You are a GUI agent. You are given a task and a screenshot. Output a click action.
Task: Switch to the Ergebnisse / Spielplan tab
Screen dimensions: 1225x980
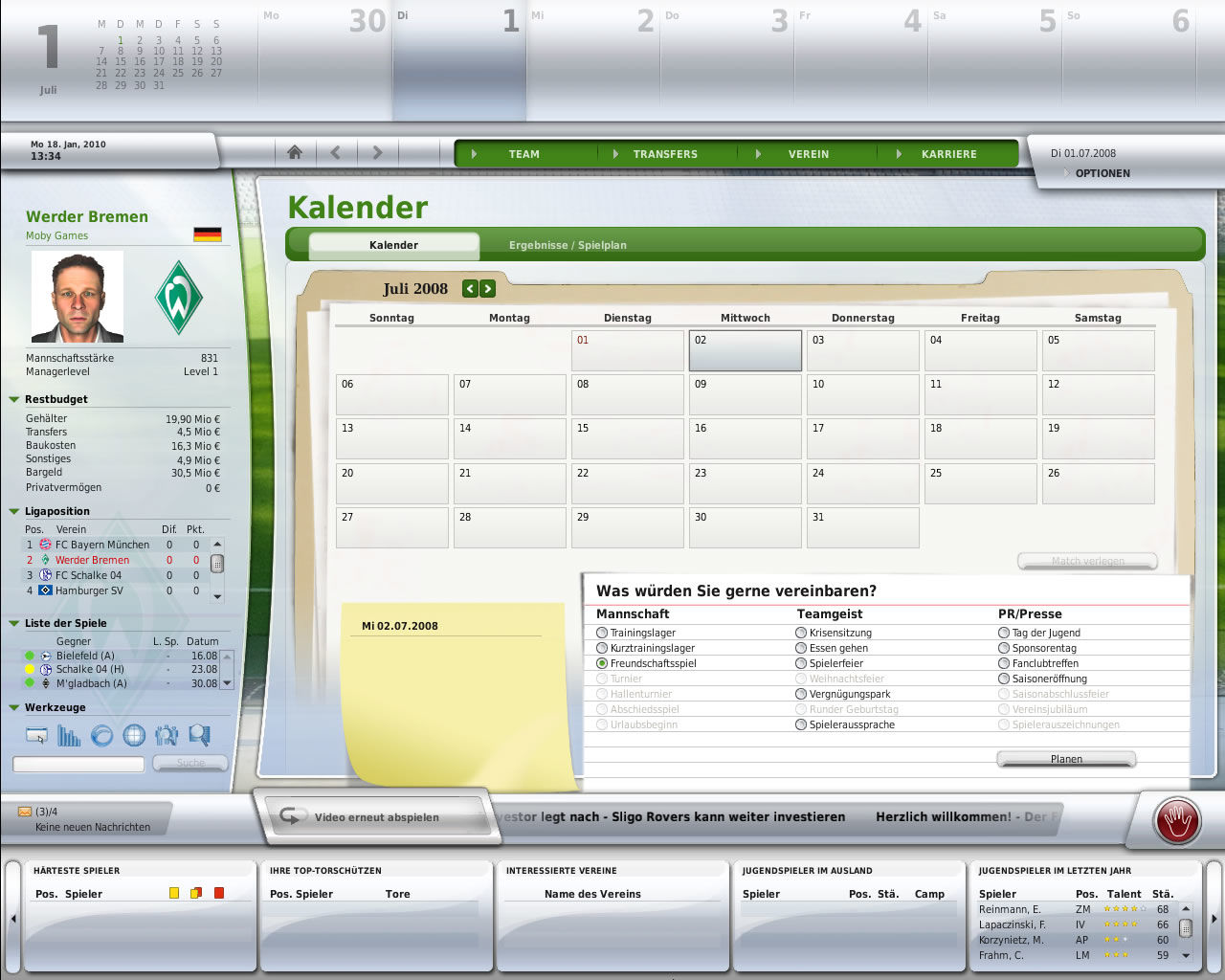pyautogui.click(x=569, y=245)
